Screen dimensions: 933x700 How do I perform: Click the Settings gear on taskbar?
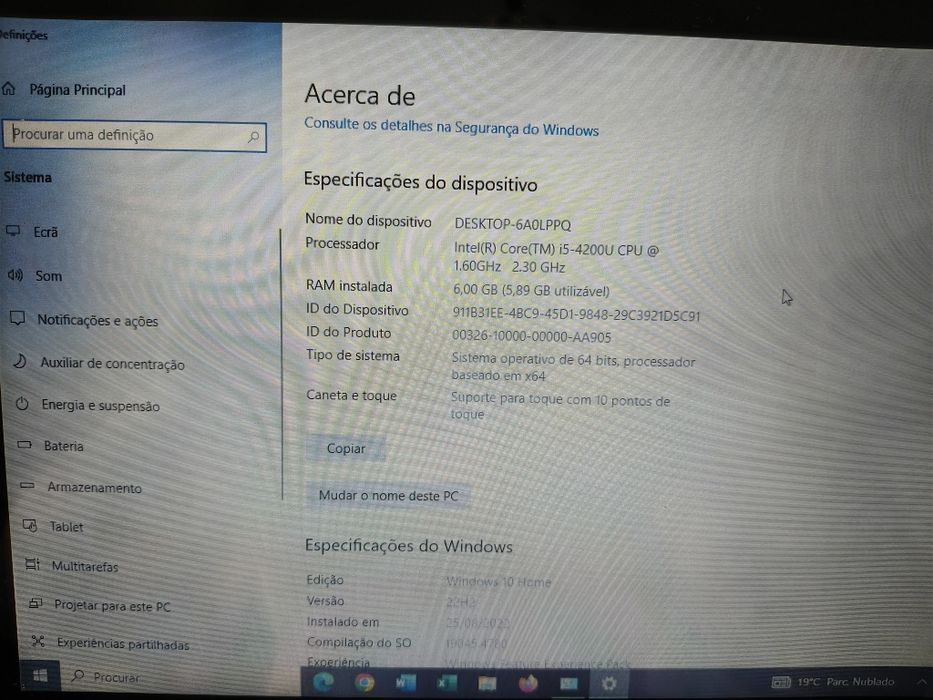point(609,683)
